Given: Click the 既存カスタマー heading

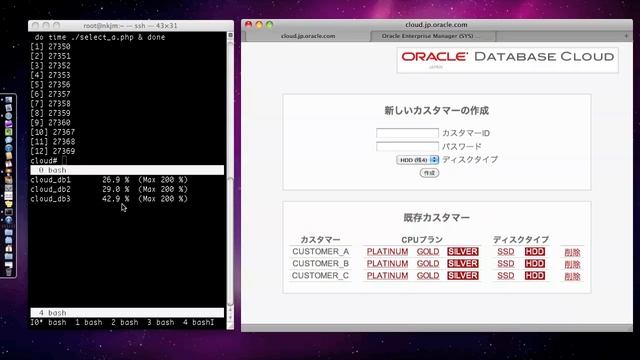Looking at the screenshot, I should click(436, 218).
